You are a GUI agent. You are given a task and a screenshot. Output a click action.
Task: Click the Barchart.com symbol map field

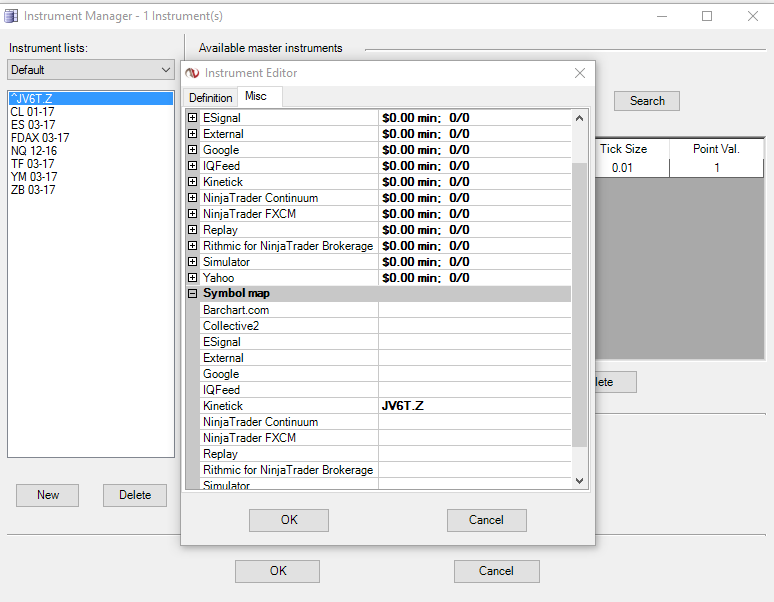475,310
